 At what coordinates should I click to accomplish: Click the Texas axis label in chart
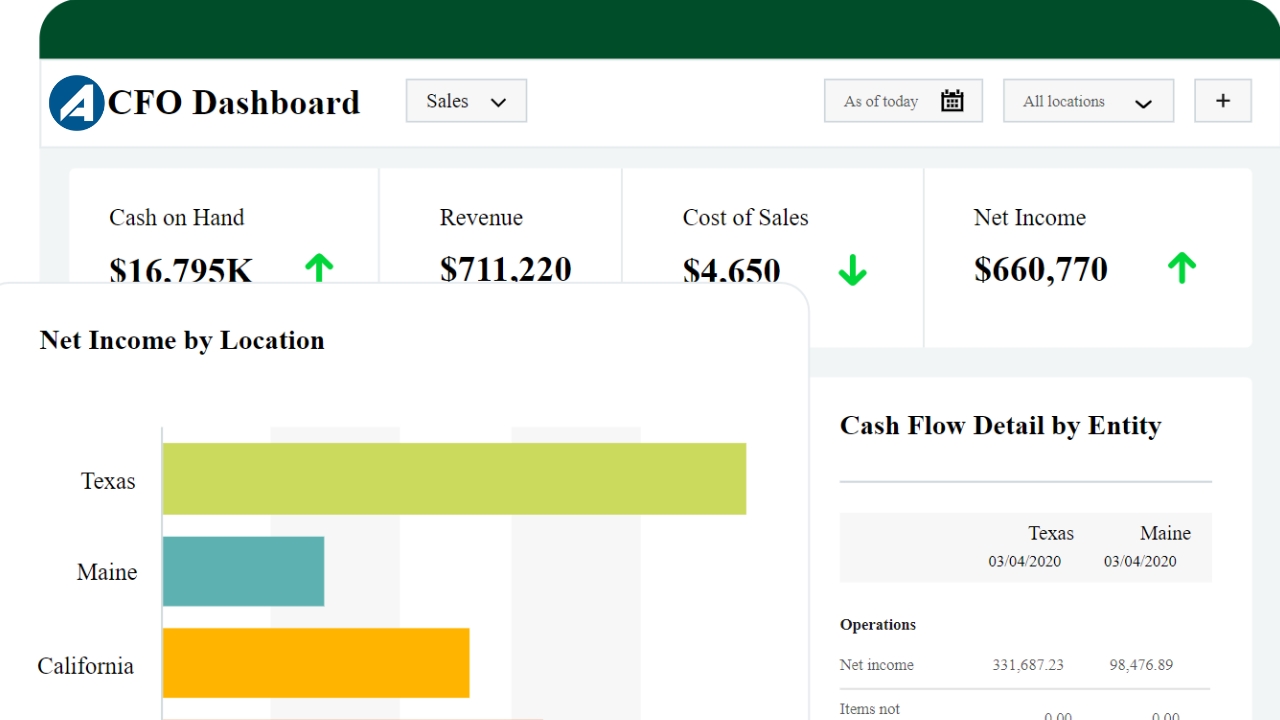coord(108,481)
